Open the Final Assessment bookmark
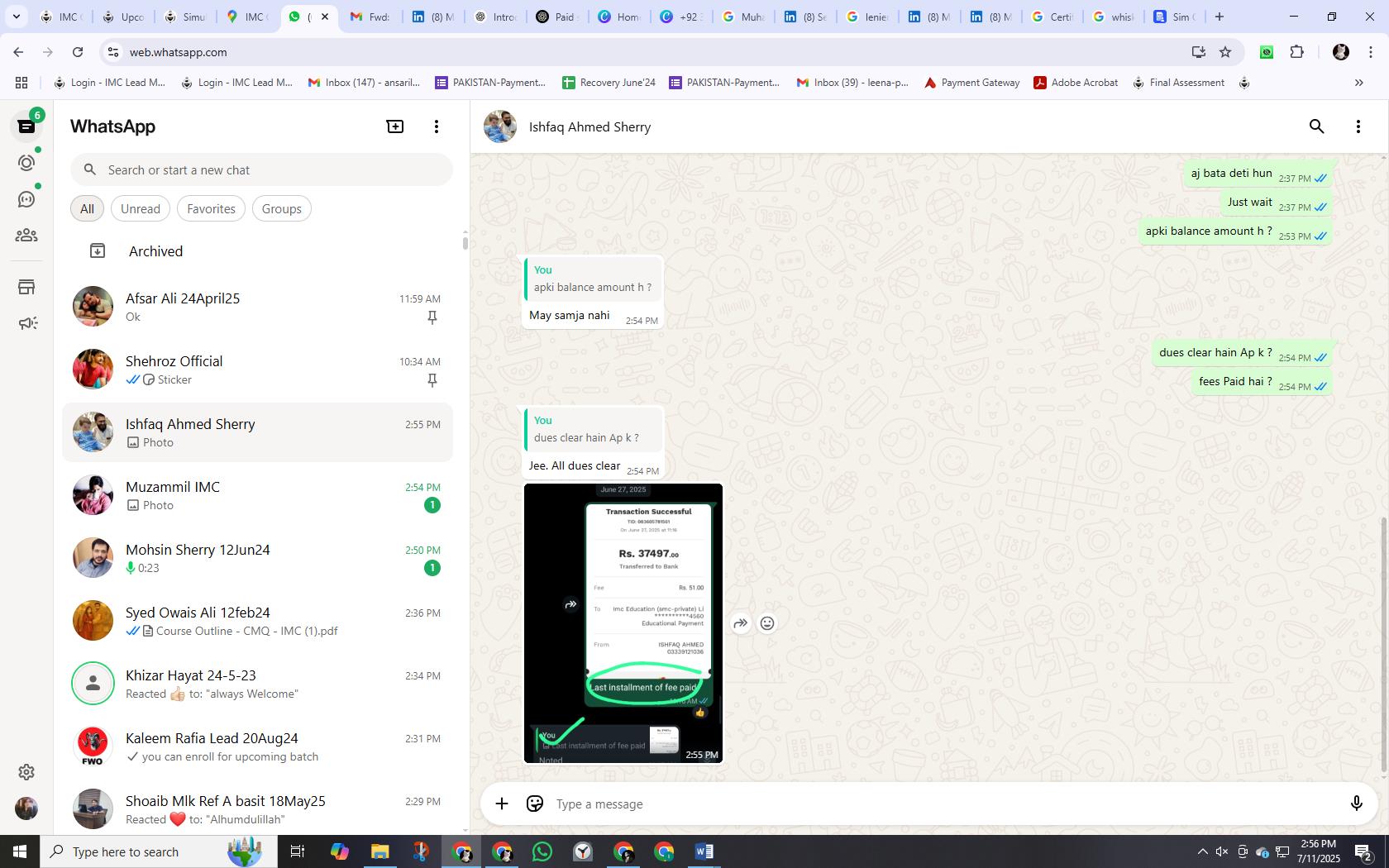 point(1178,83)
